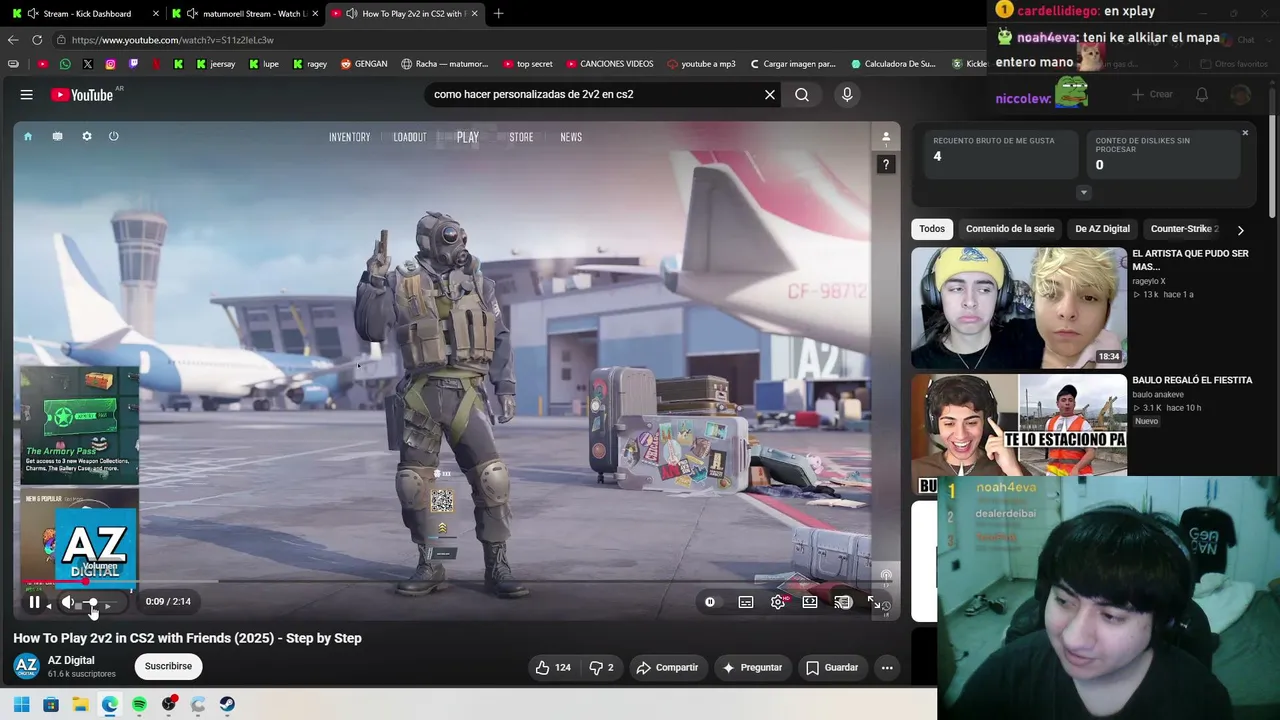Toggle the autoplay switch in the player
1280x720 pixels.
point(710,602)
